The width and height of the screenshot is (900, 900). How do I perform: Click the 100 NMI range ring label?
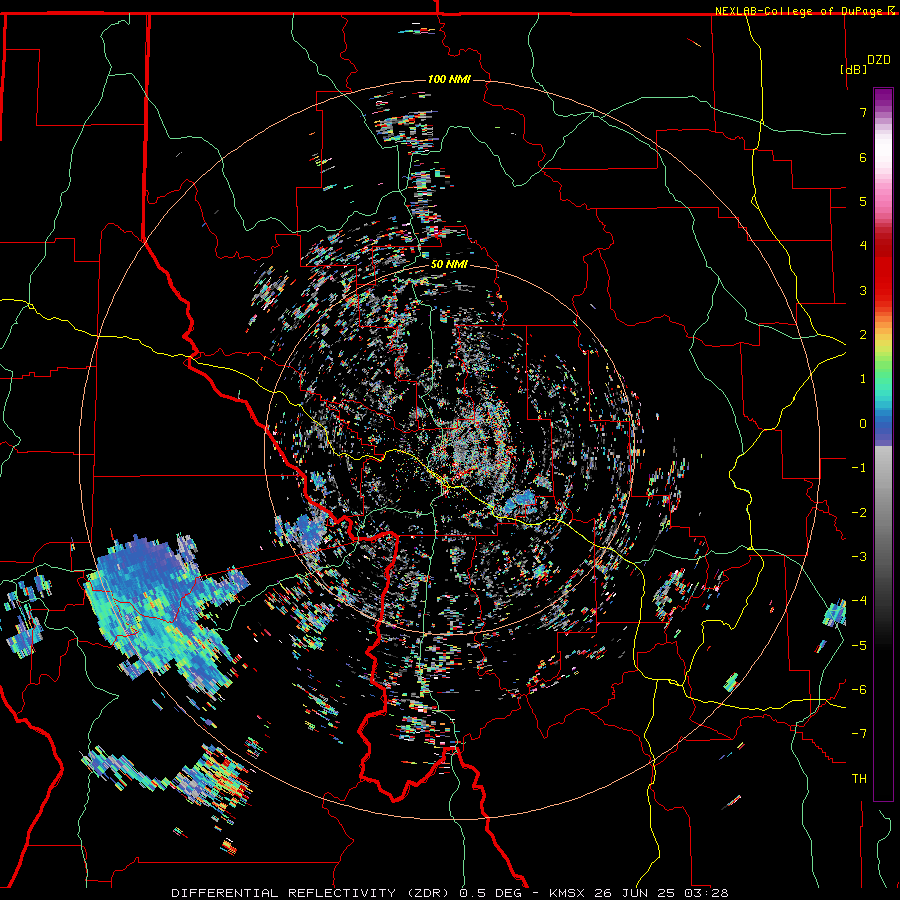tap(449, 79)
